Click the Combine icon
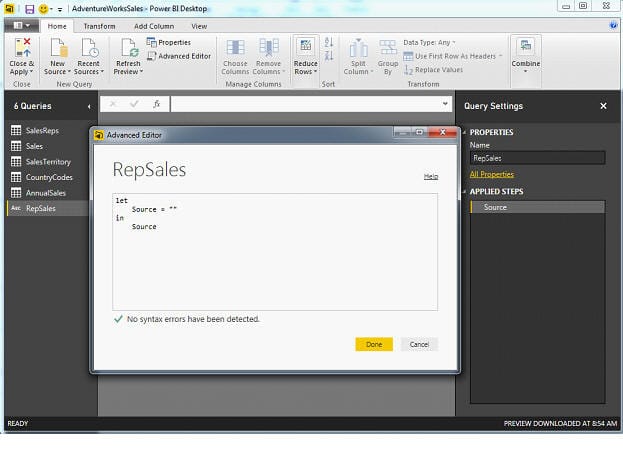Image resolution: width=623 pixels, height=451 pixels. pos(526,46)
